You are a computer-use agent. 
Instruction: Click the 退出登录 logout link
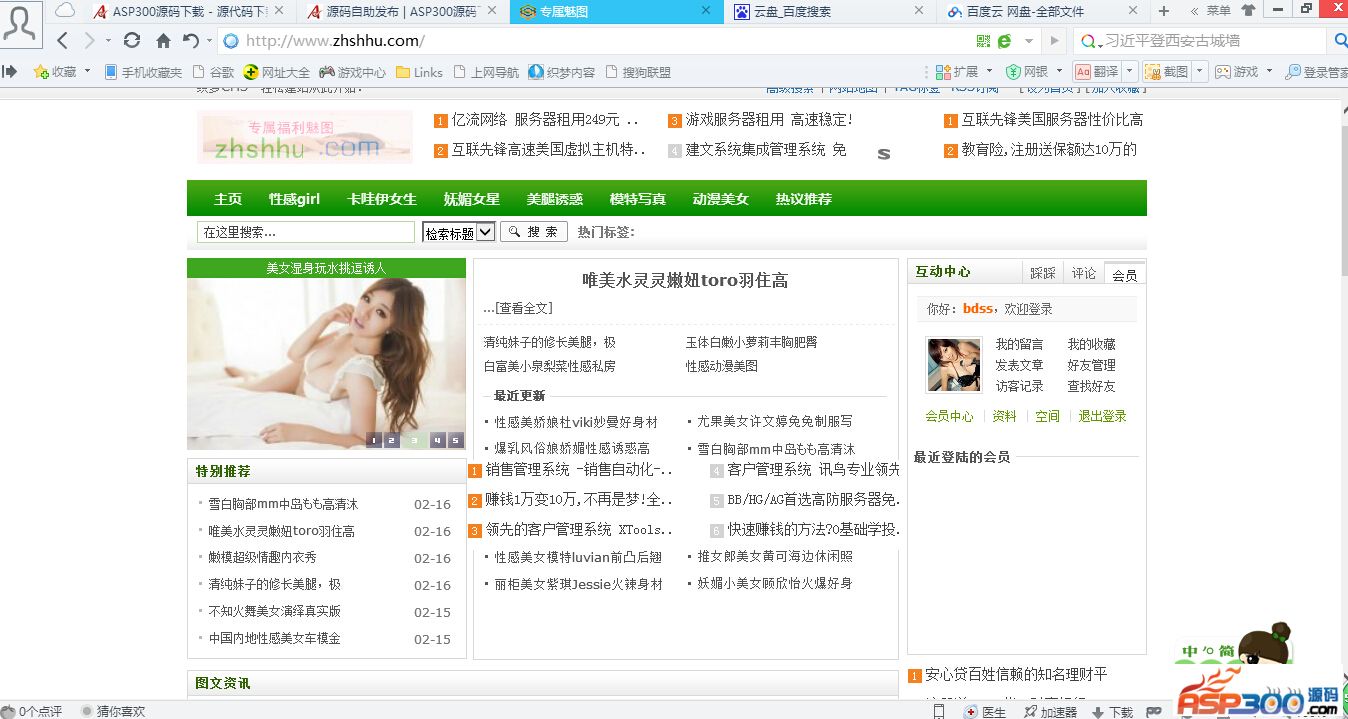pyautogui.click(x=1102, y=416)
